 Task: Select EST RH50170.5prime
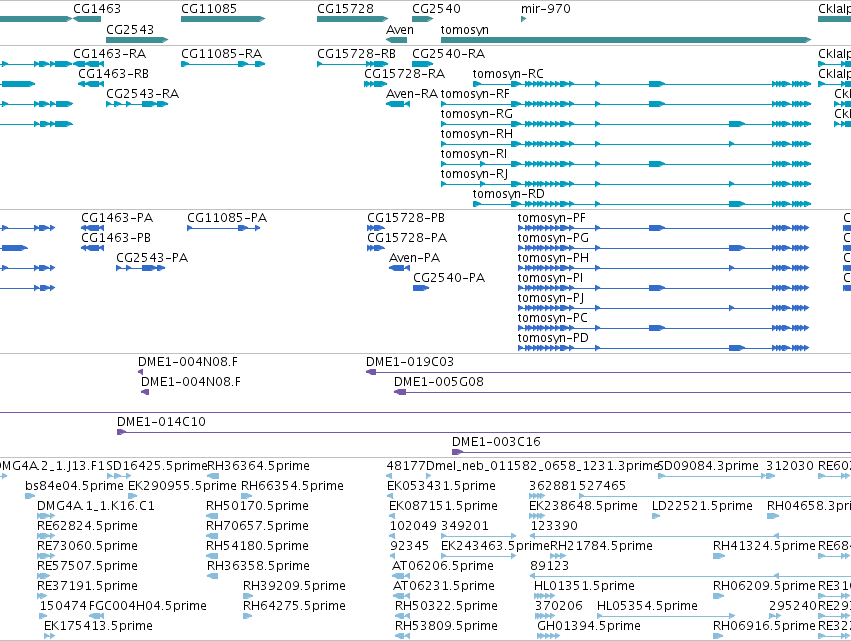coord(212,516)
